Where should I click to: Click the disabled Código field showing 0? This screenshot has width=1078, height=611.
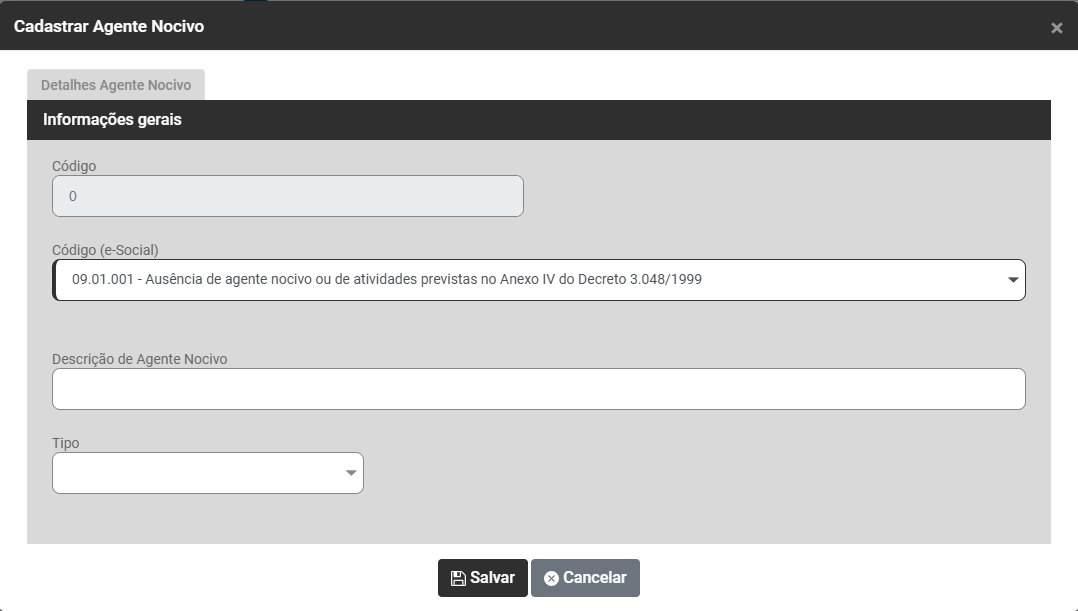point(287,196)
